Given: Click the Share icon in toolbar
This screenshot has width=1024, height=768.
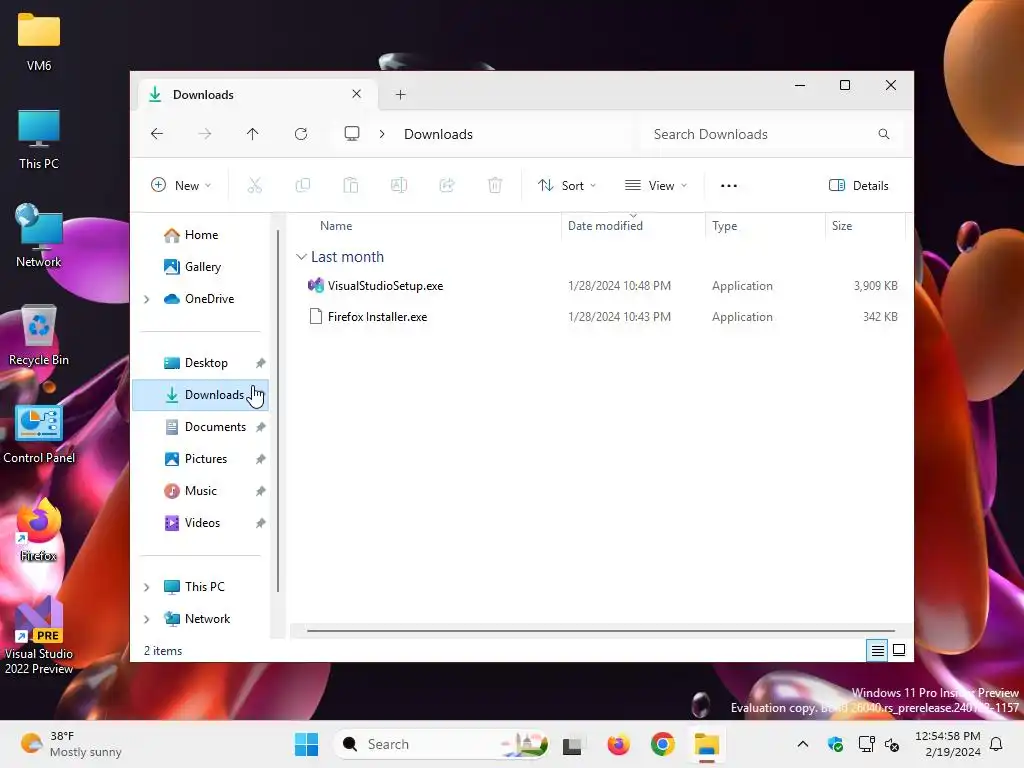Looking at the screenshot, I should coord(447,185).
